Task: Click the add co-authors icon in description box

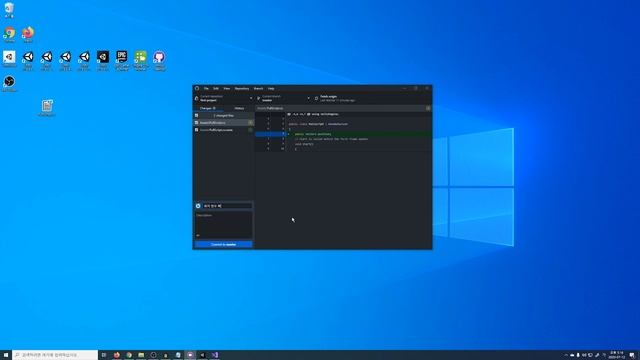Action: pyautogui.click(x=198, y=236)
